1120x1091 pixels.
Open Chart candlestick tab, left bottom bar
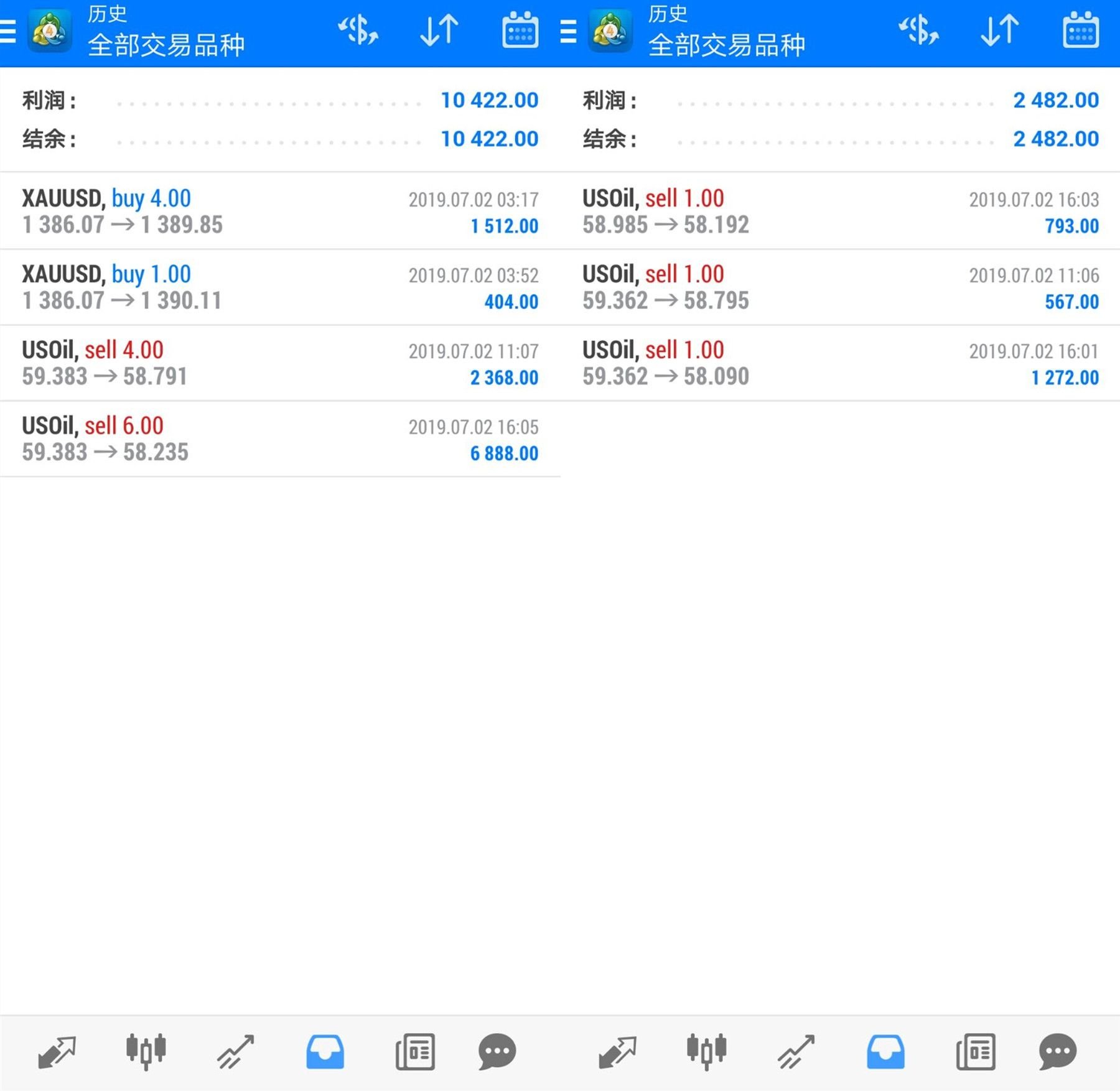point(146,1052)
